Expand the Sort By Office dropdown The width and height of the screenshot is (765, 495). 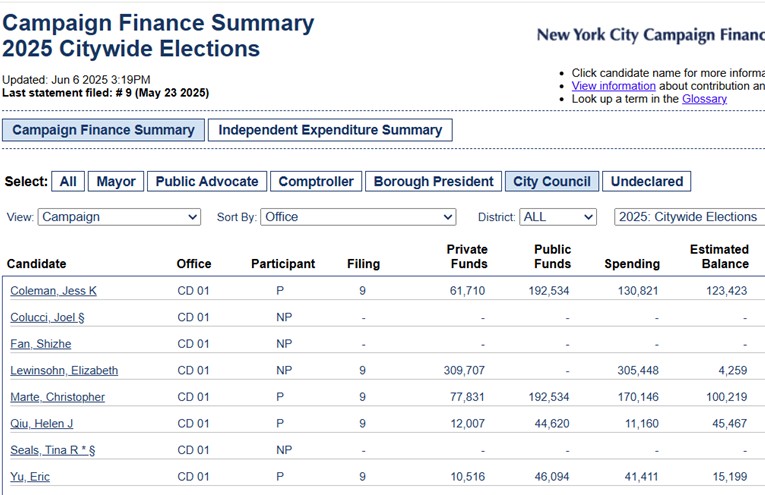[358, 217]
